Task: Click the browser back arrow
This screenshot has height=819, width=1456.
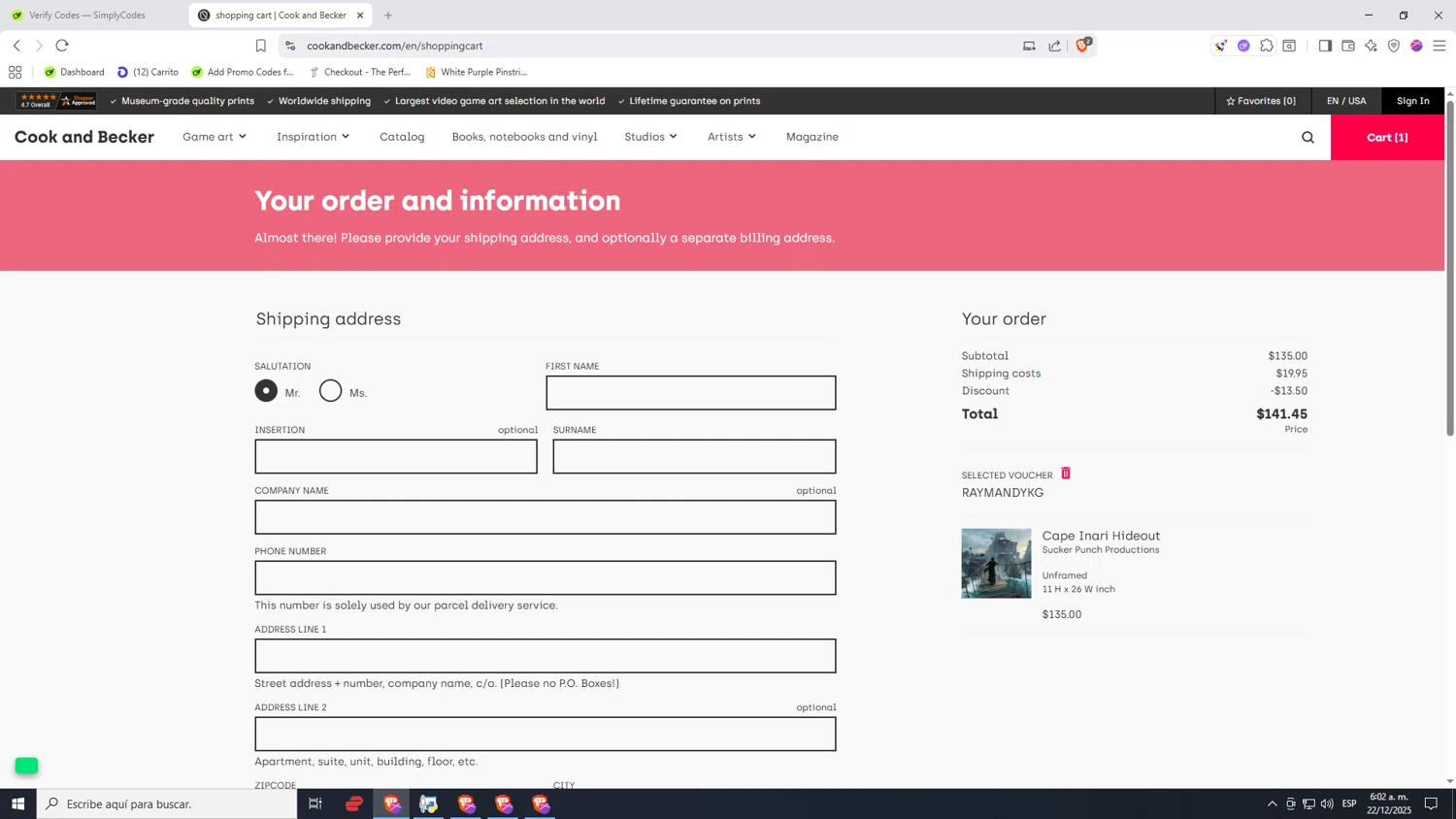Action: point(17,46)
